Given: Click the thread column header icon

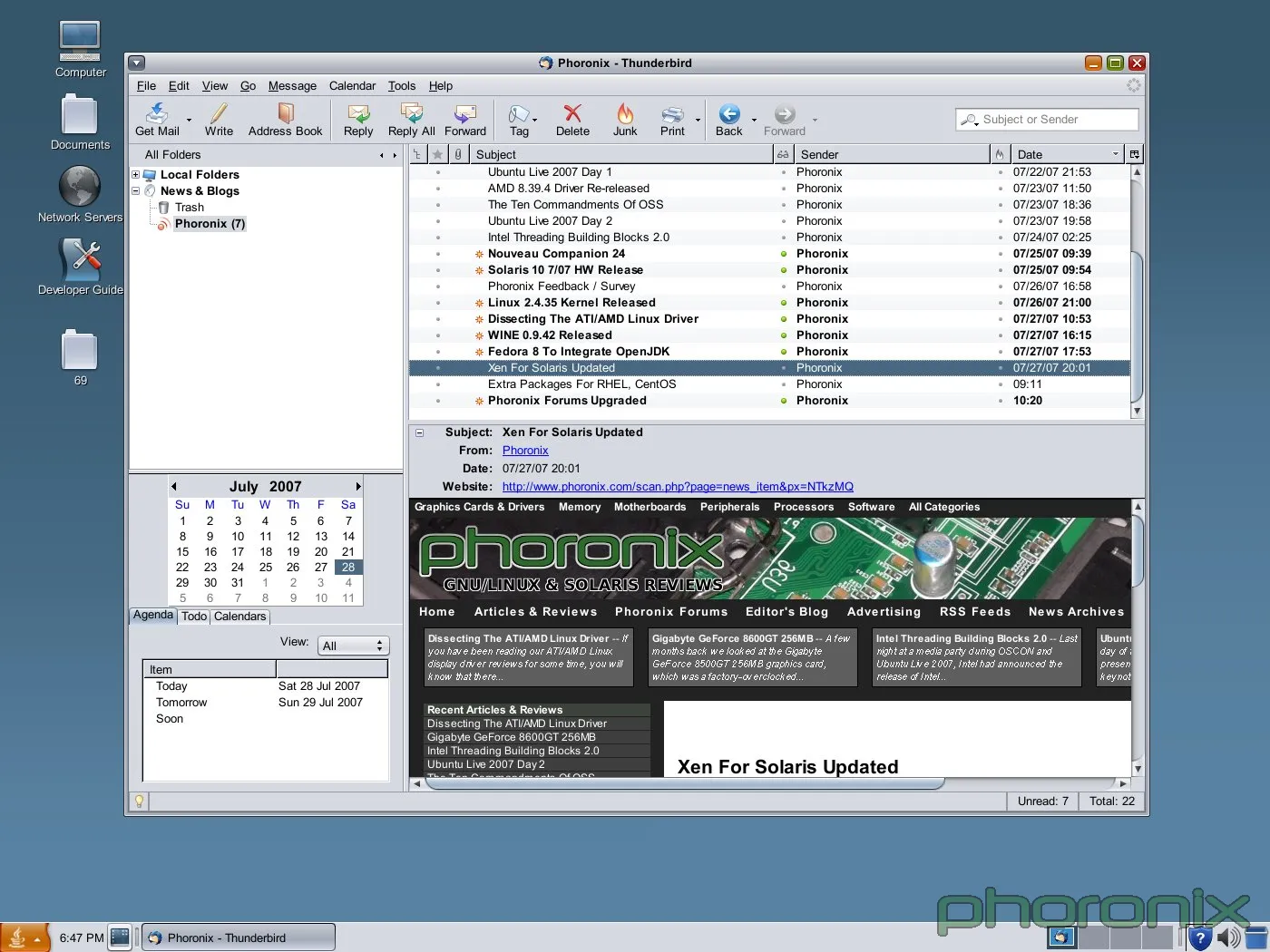Looking at the screenshot, I should click(417, 154).
